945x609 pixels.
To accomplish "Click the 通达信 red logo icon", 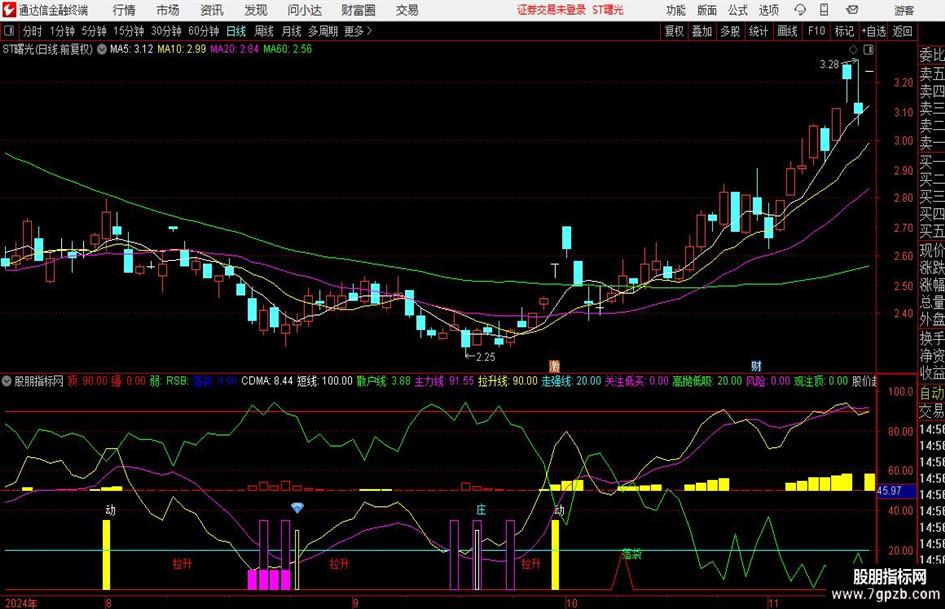I will click(9, 10).
